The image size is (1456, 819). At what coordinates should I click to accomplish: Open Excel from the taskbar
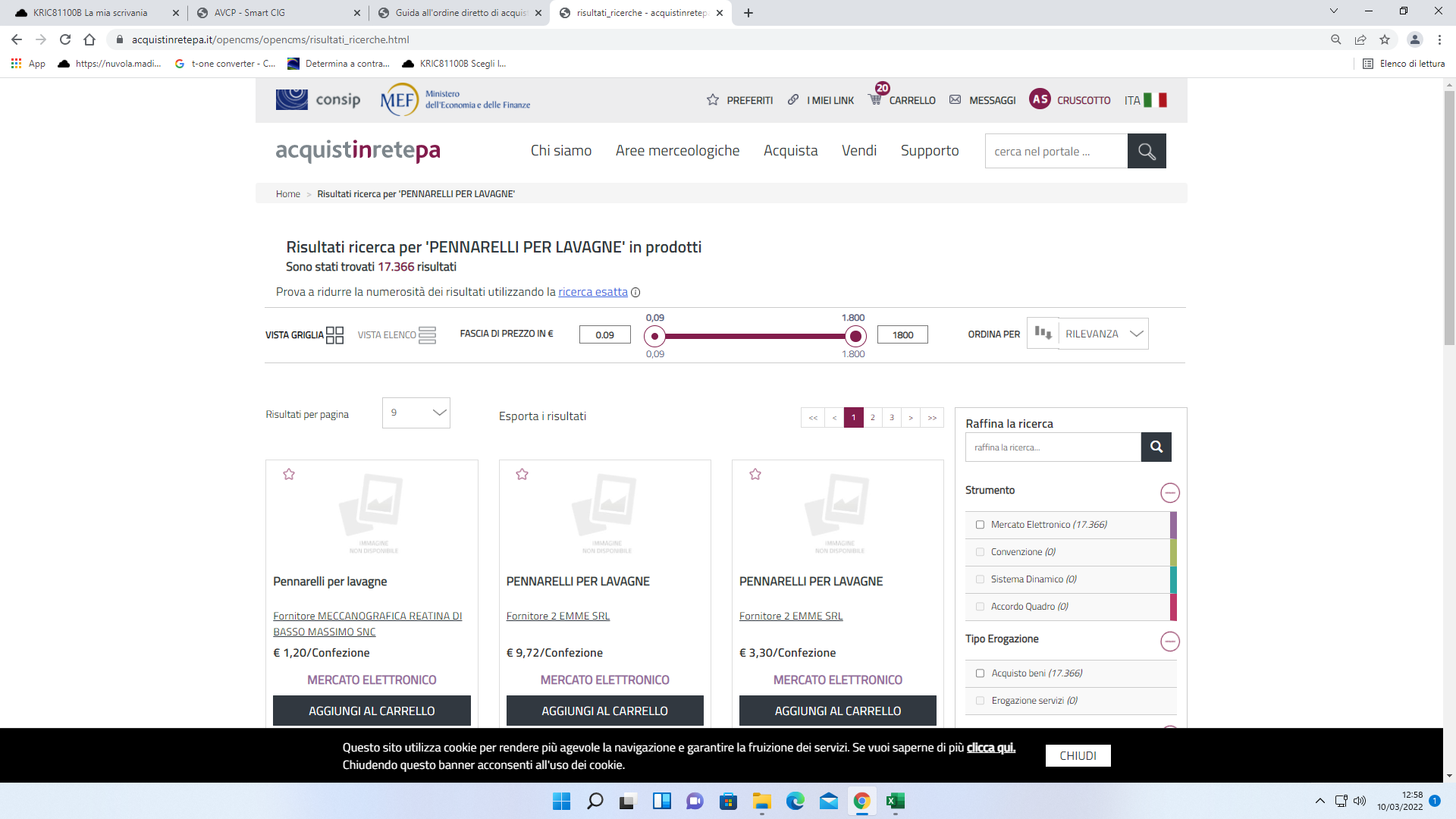[895, 801]
